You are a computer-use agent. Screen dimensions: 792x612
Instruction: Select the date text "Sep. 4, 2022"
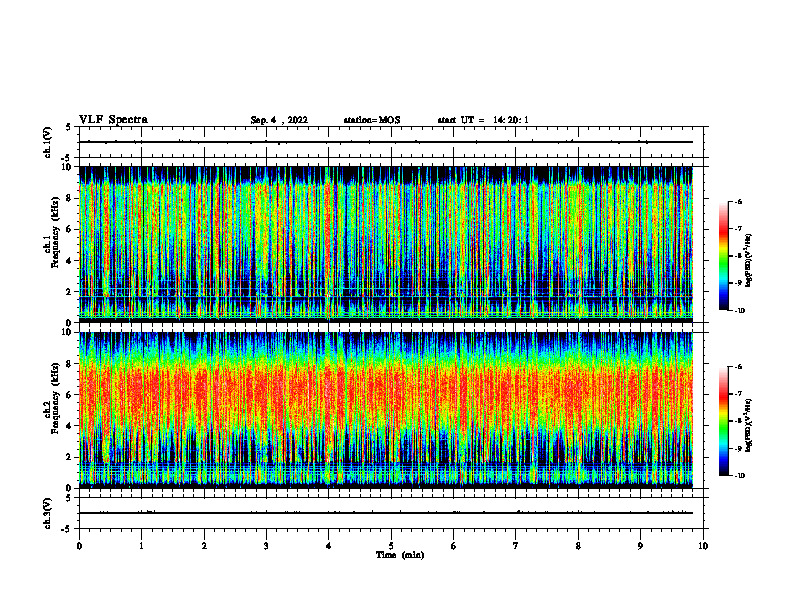pos(279,120)
